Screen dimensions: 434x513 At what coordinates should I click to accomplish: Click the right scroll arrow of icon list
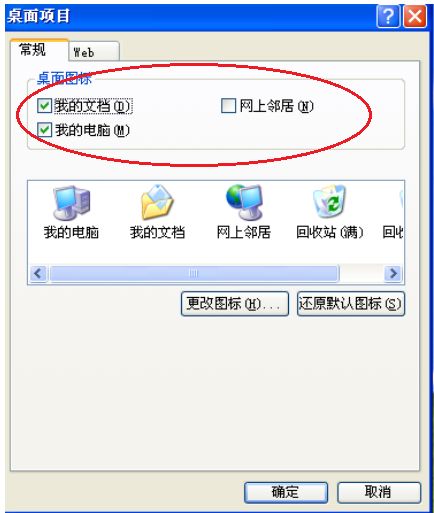coord(393,274)
